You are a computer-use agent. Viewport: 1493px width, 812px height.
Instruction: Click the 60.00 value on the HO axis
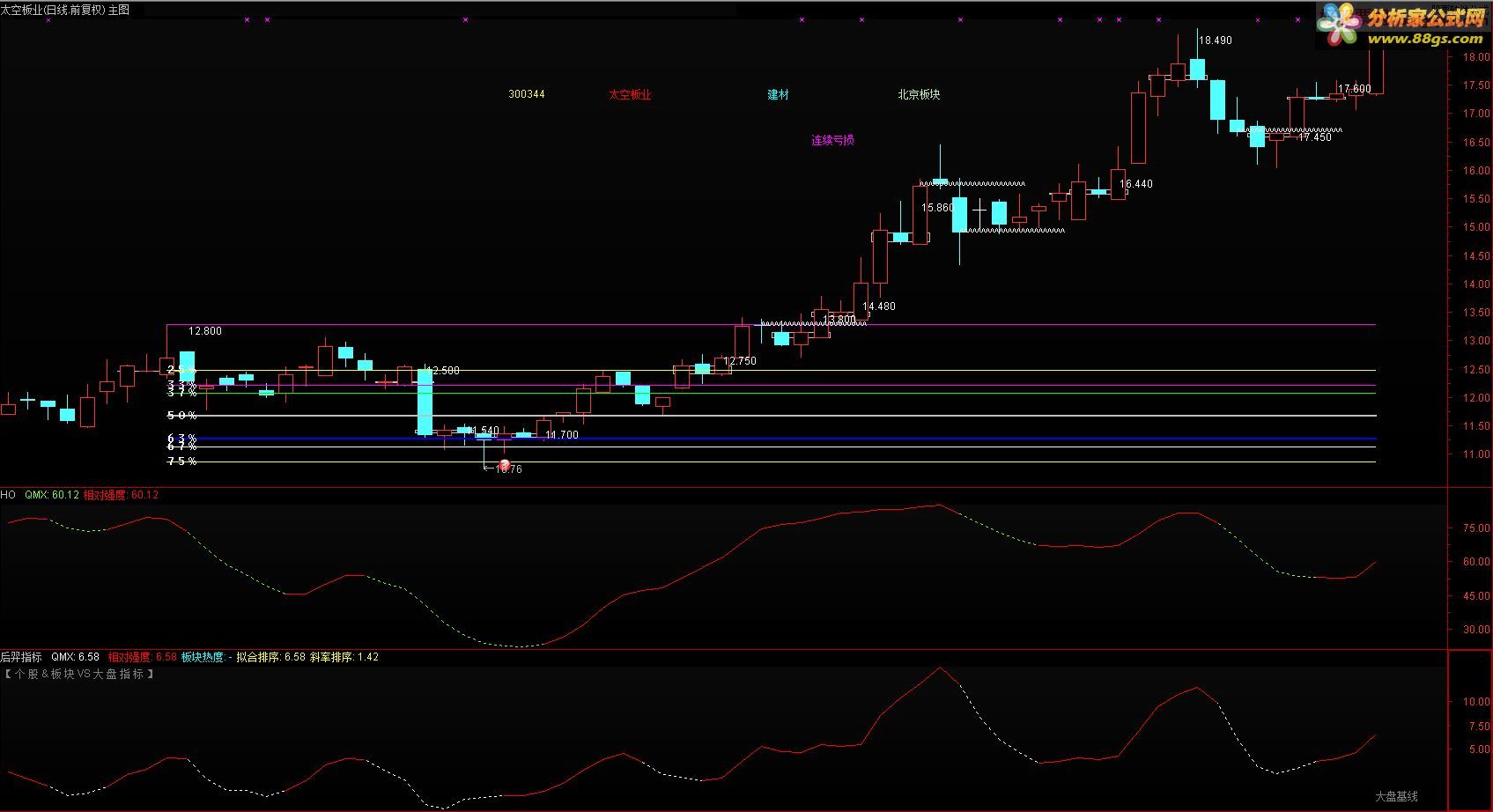(1476, 562)
